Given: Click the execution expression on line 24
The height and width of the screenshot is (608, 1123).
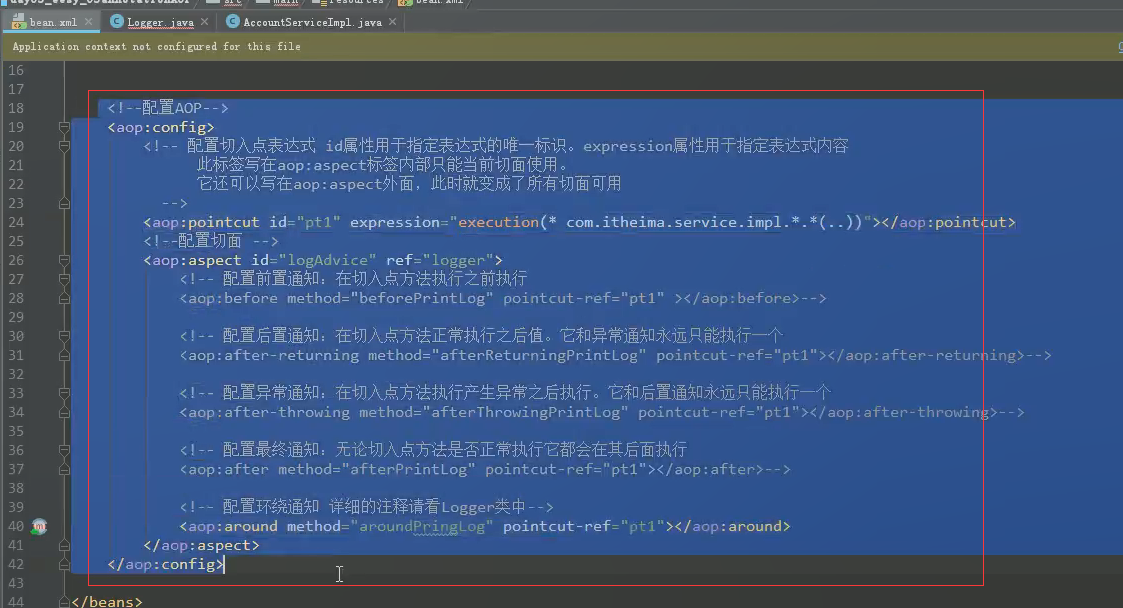Looking at the screenshot, I should (660, 222).
